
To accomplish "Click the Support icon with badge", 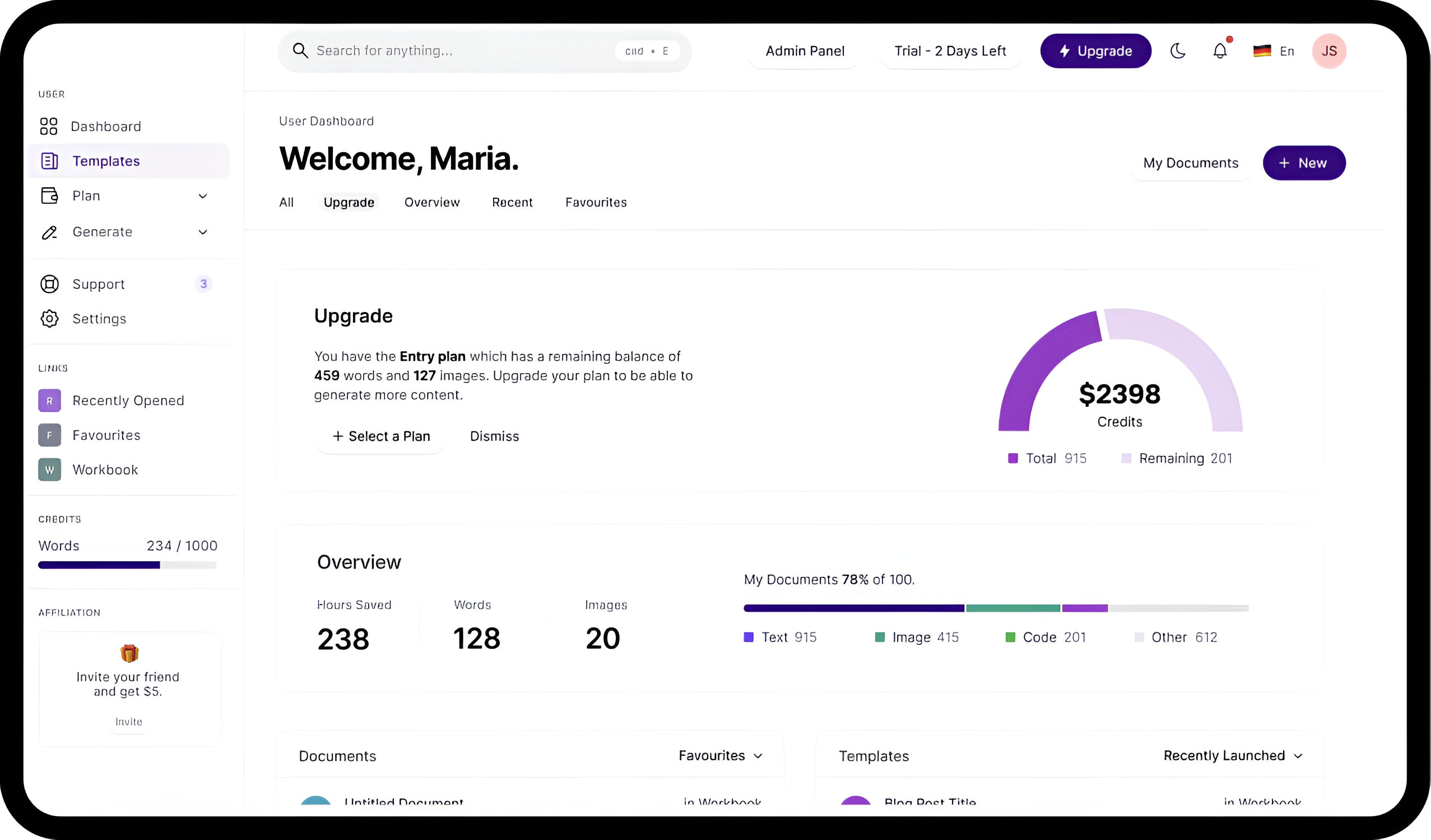I will click(49, 284).
